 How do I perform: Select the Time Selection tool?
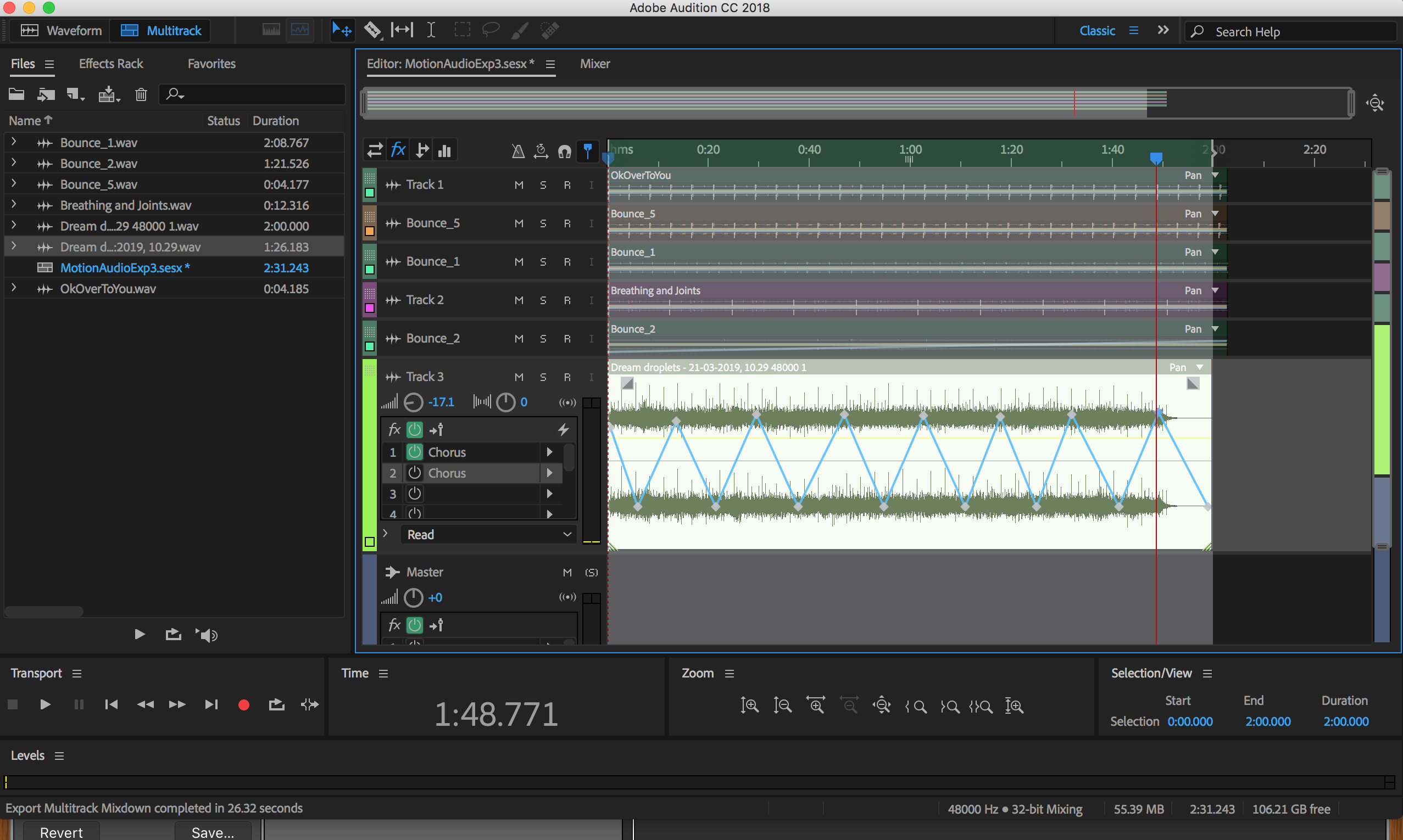click(431, 30)
